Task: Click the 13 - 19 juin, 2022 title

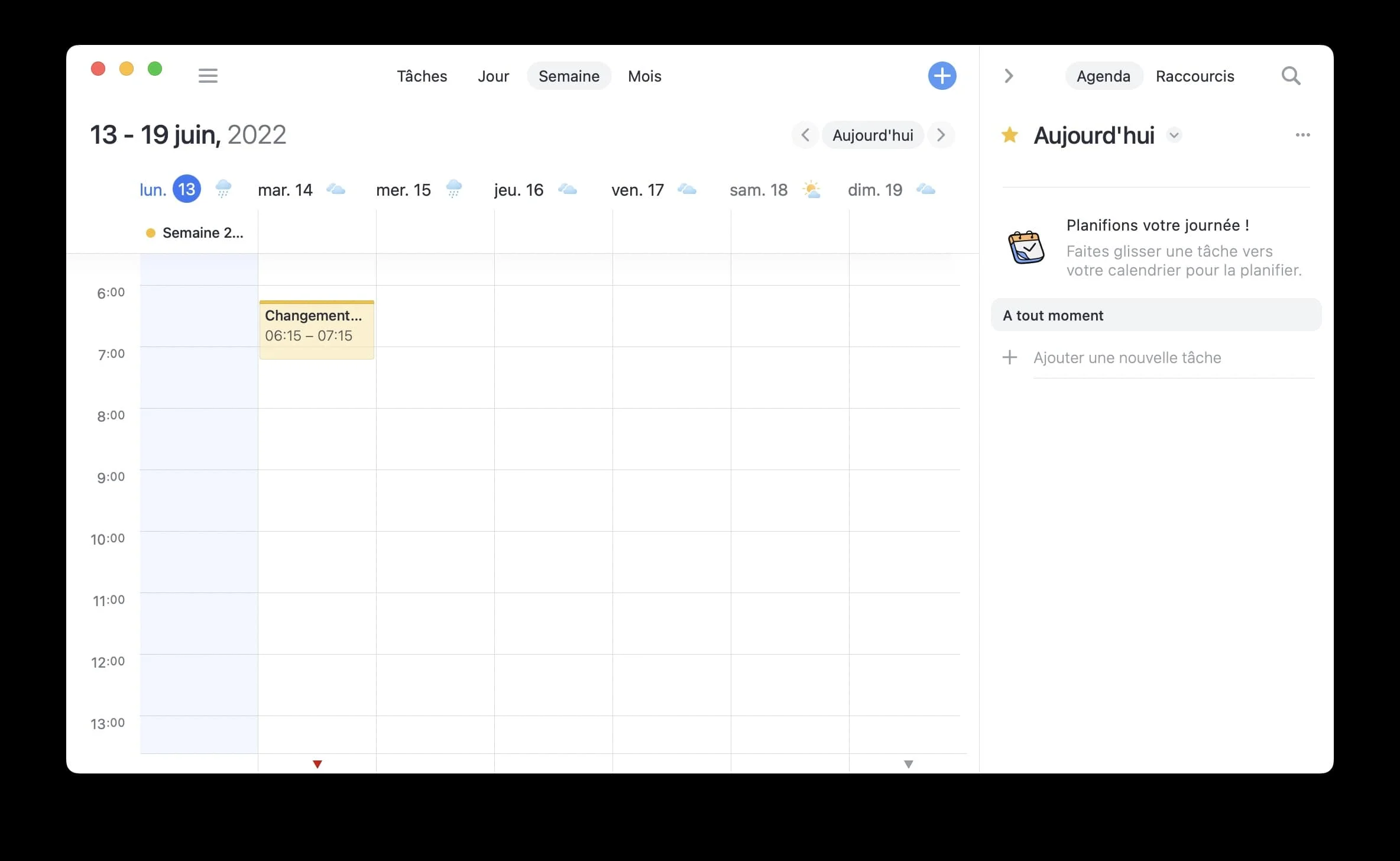Action: click(188, 135)
